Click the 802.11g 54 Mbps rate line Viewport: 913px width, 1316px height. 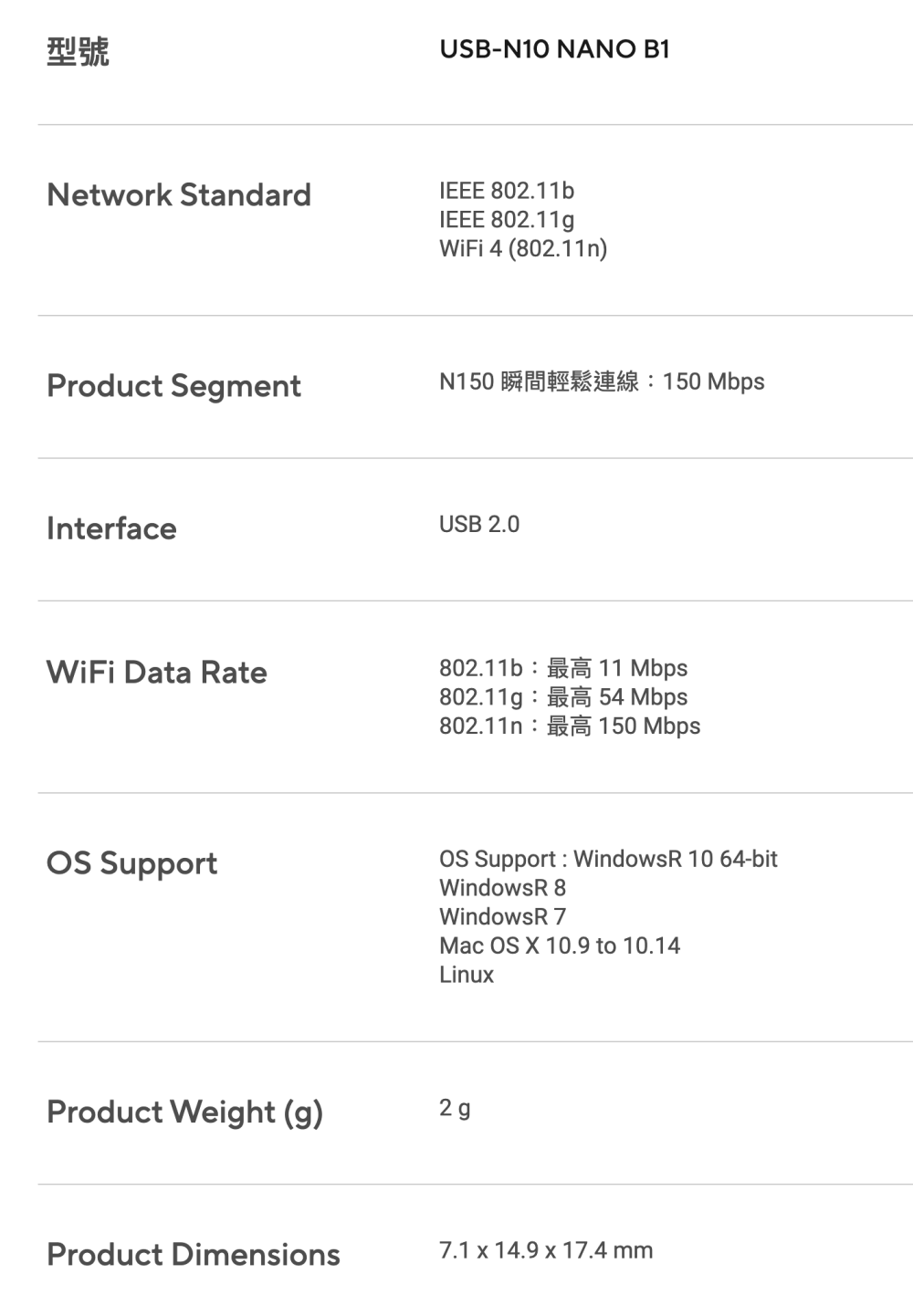coord(563,697)
